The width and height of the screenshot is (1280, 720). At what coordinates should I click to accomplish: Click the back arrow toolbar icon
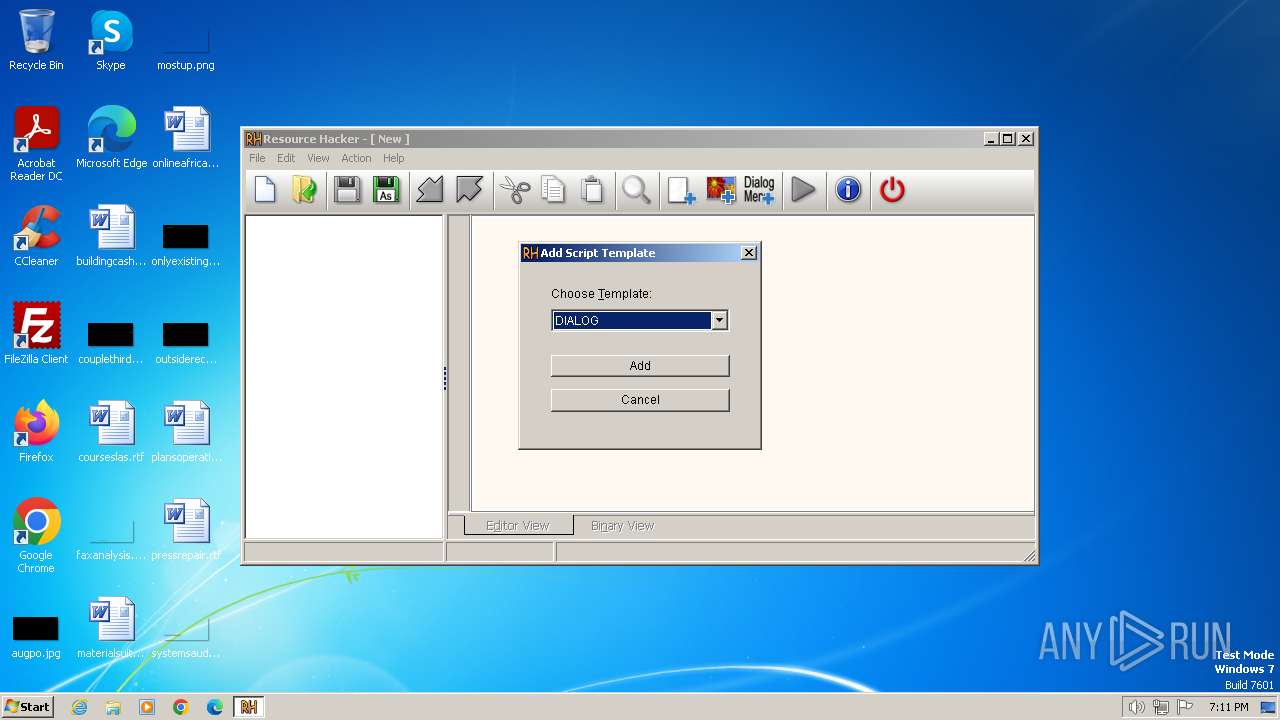pos(430,189)
